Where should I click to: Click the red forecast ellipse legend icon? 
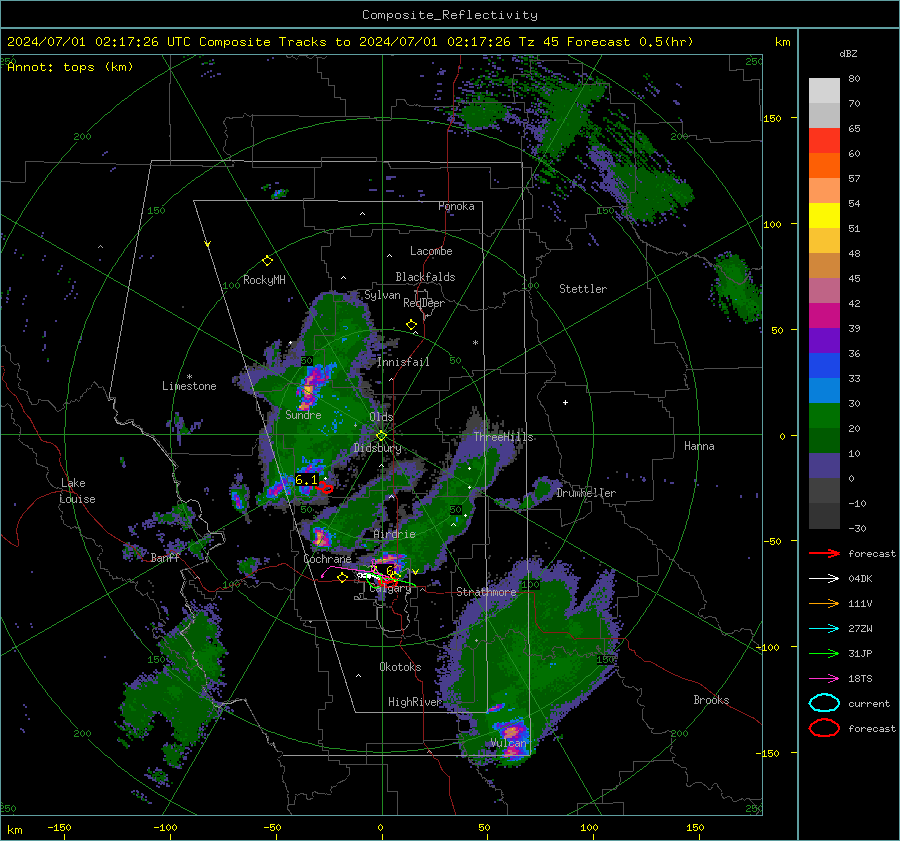824,728
